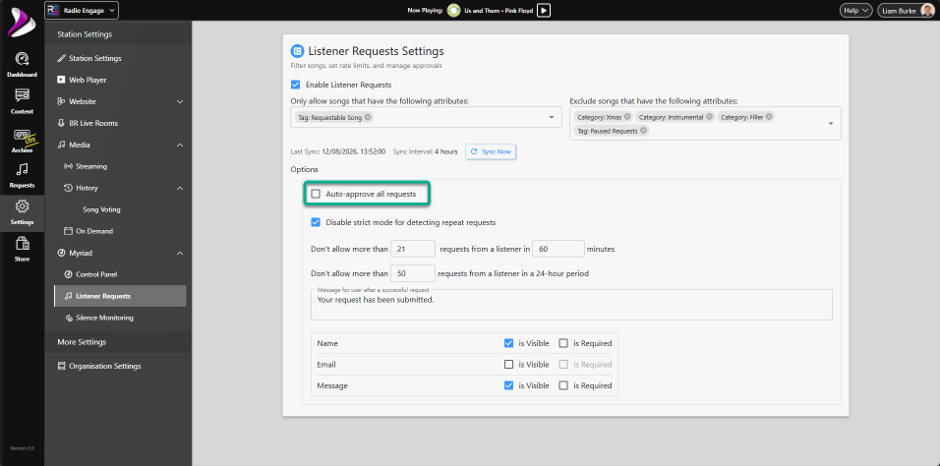Toggle Enable Listener Requests checkbox
The image size is (940, 466).
click(296, 85)
